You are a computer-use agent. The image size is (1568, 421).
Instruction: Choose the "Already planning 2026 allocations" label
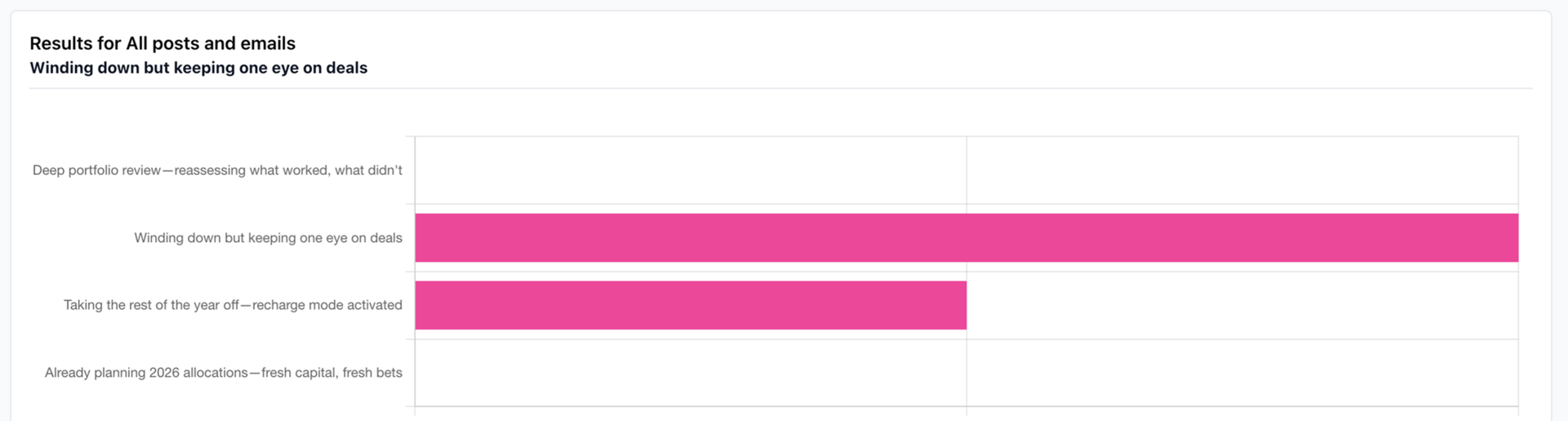(x=223, y=373)
